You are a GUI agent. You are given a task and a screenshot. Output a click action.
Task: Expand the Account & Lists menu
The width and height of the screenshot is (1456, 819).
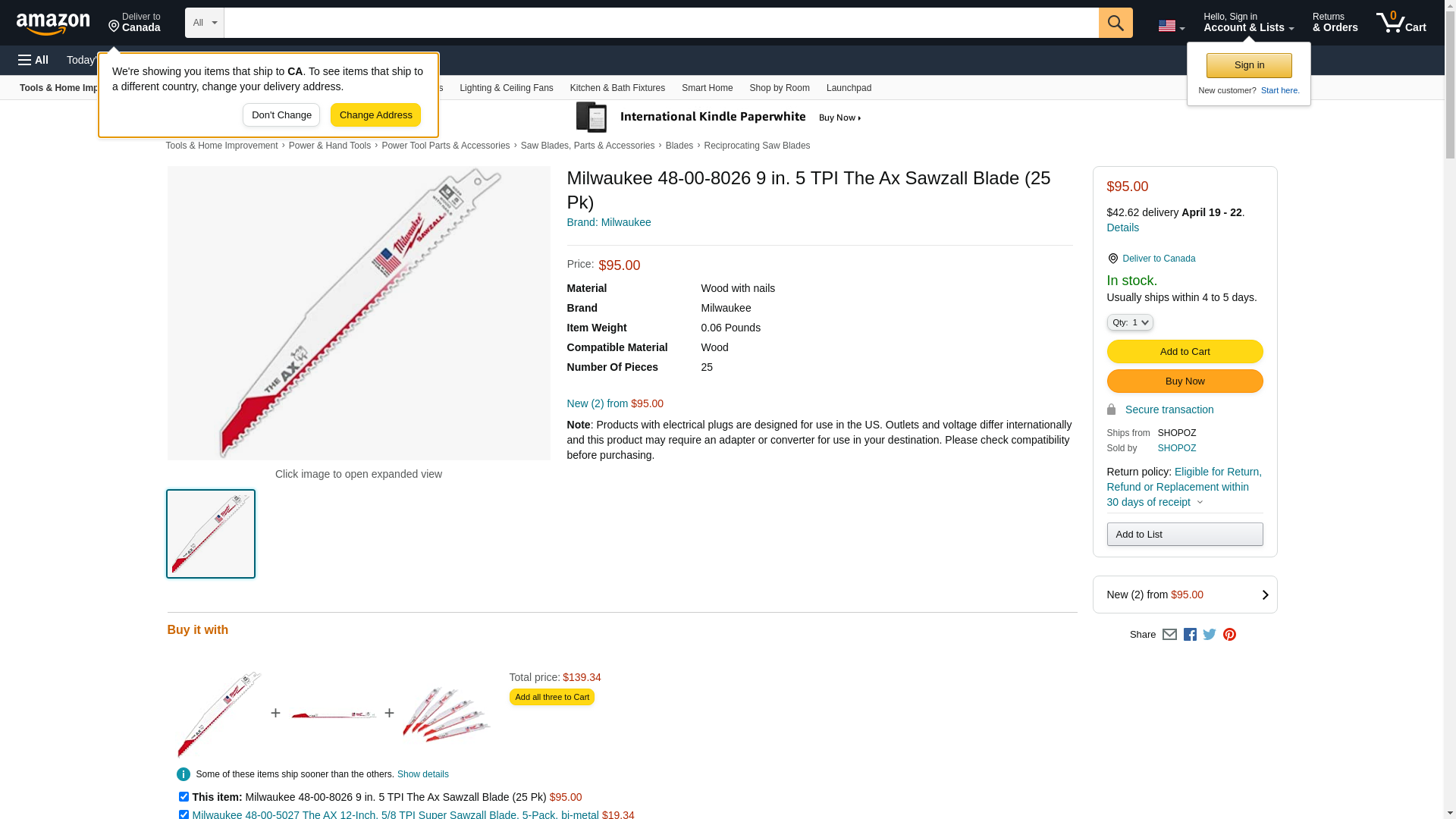click(1248, 23)
